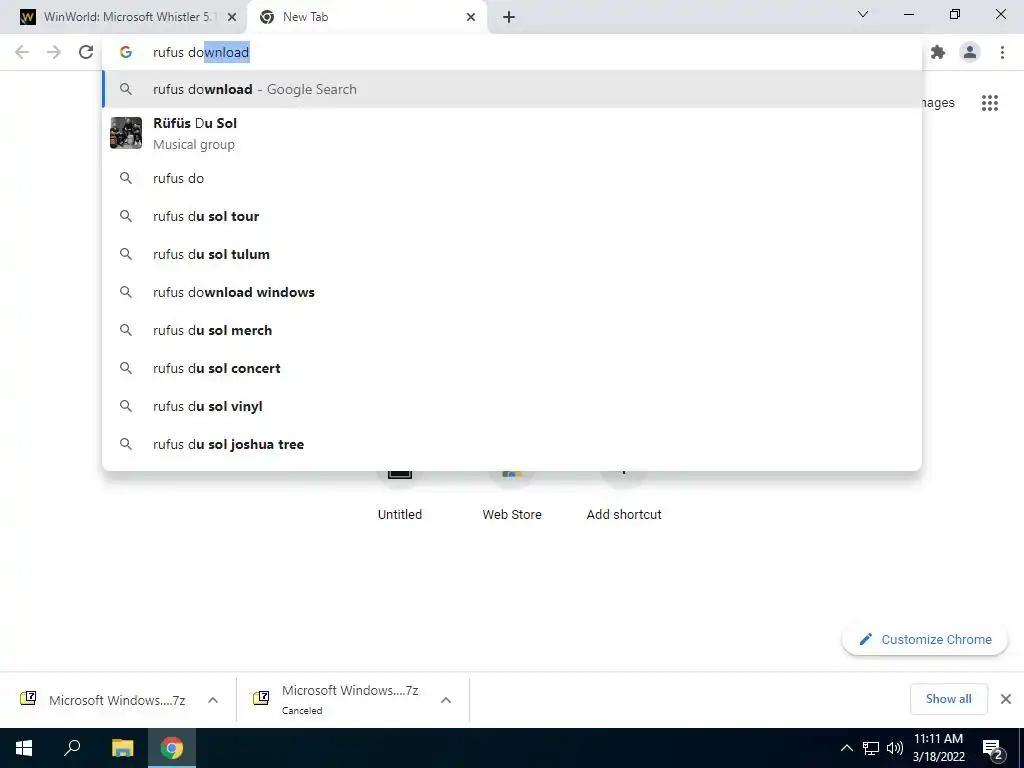Go forward using the forward arrow

[x=54, y=52]
